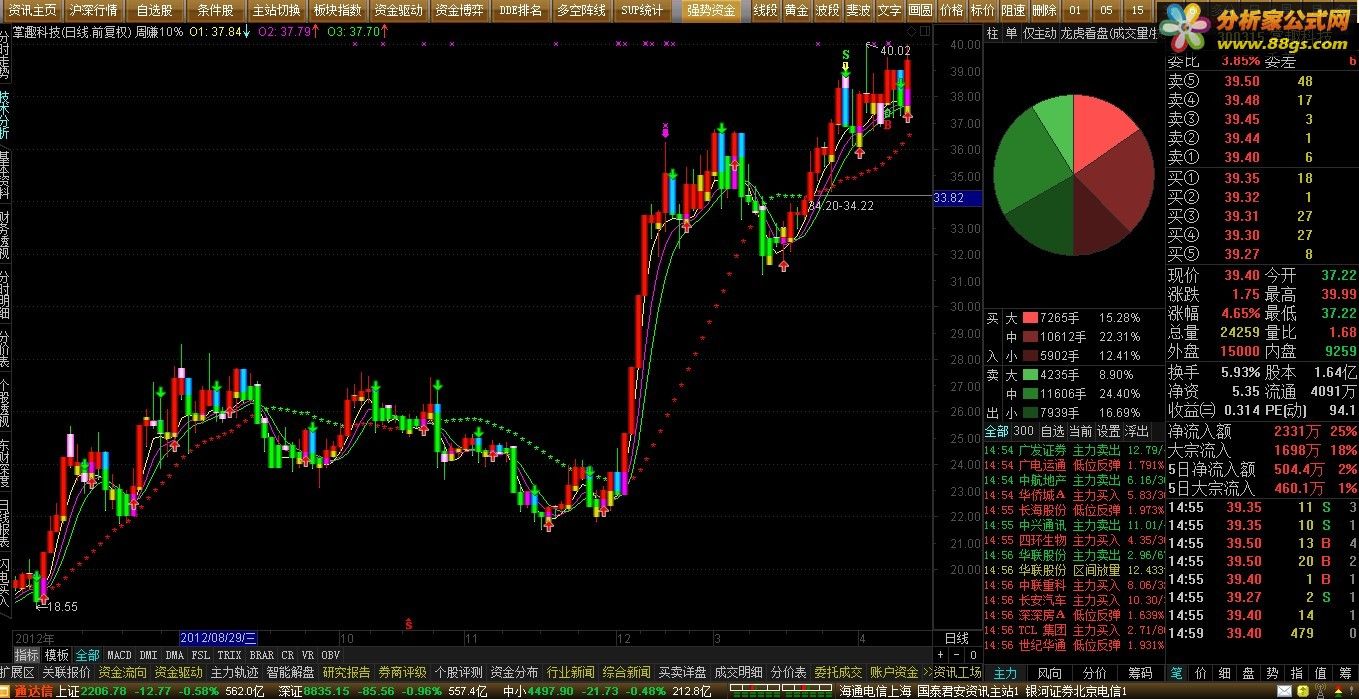The image size is (1359, 699).
Task: Select the 风向 tab under alerts
Action: coord(1050,673)
